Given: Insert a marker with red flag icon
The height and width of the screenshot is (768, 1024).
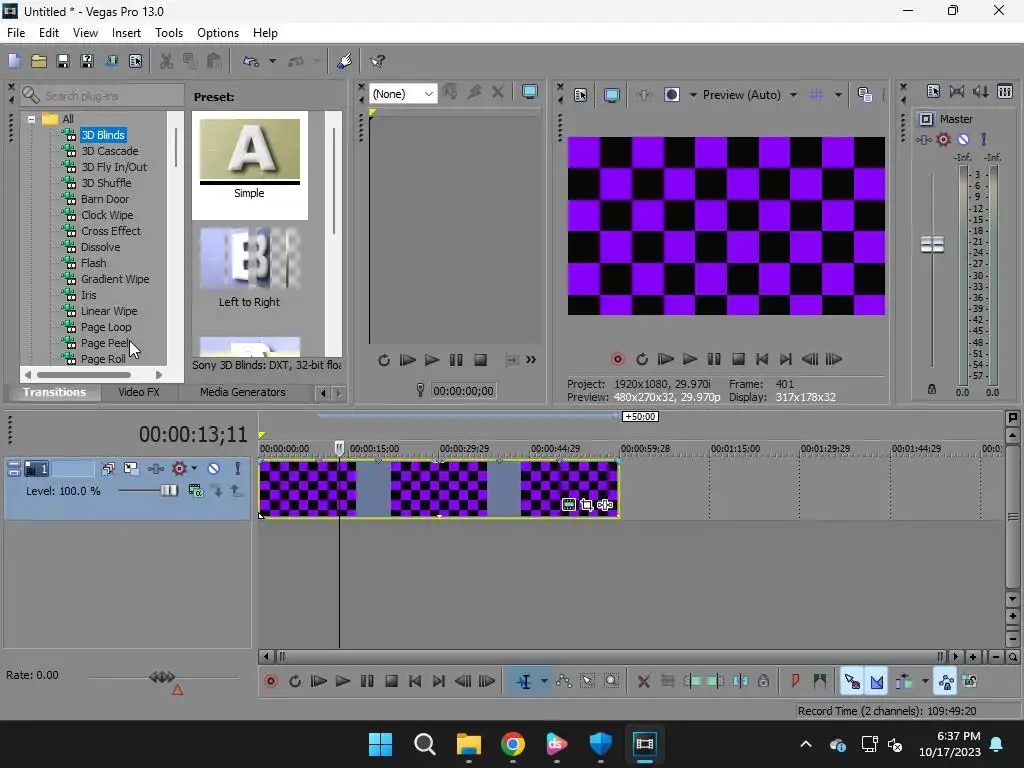Looking at the screenshot, I should point(795,681).
